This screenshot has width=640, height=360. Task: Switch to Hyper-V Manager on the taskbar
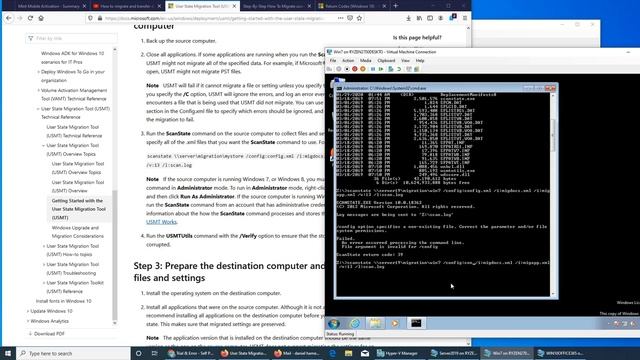[x=397, y=353]
